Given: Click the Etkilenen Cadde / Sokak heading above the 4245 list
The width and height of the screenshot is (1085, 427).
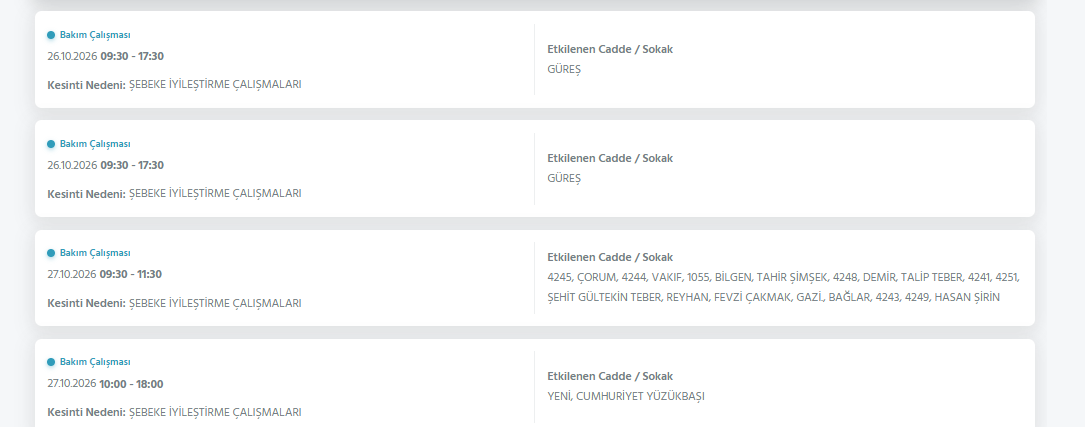Looking at the screenshot, I should point(610,257).
